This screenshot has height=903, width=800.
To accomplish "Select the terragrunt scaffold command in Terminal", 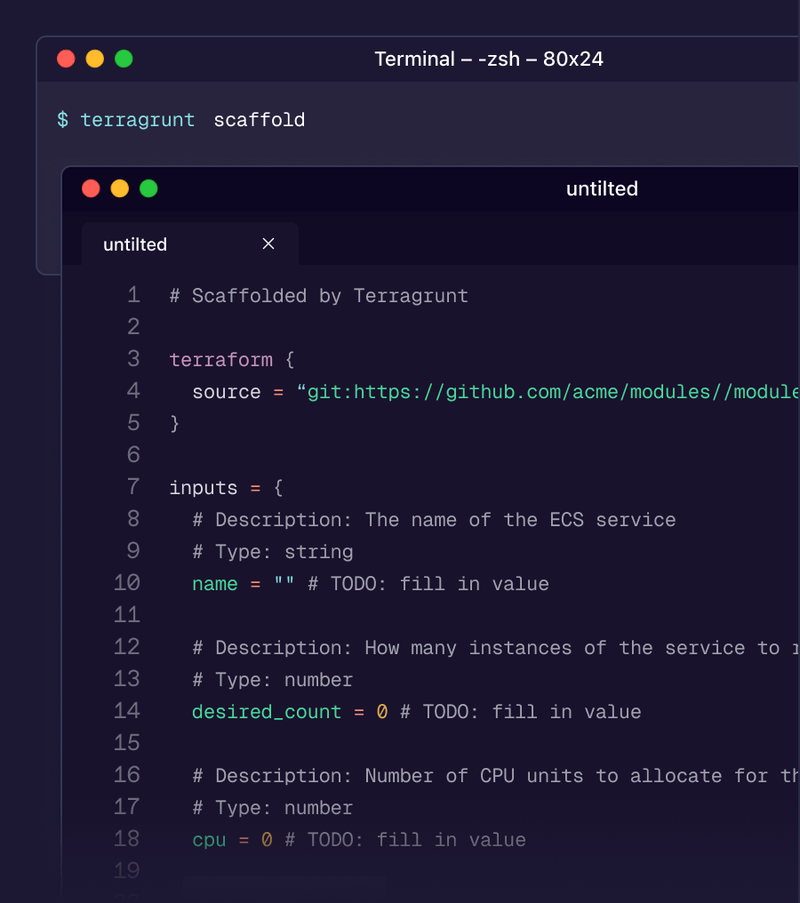I will coord(195,119).
